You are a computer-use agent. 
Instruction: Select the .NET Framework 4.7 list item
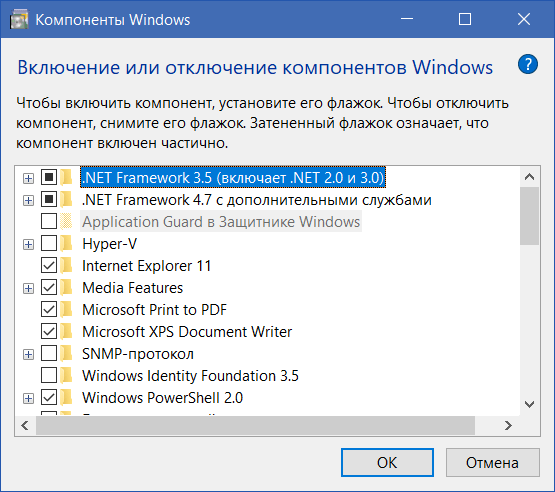click(257, 200)
